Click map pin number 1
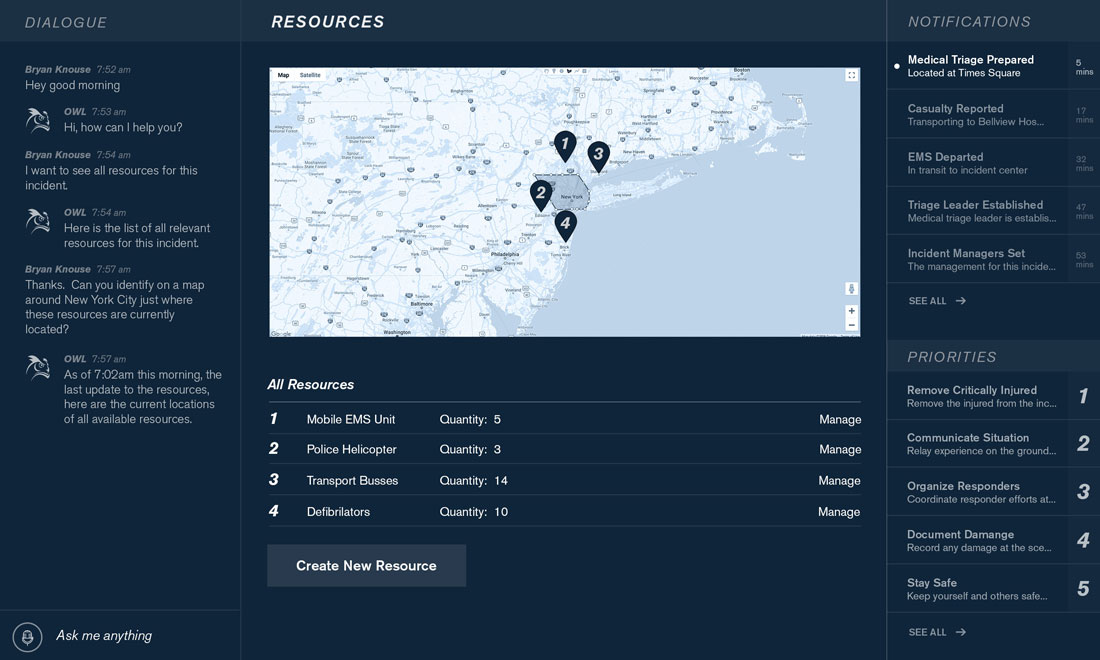This screenshot has height=660, width=1100. (x=565, y=146)
